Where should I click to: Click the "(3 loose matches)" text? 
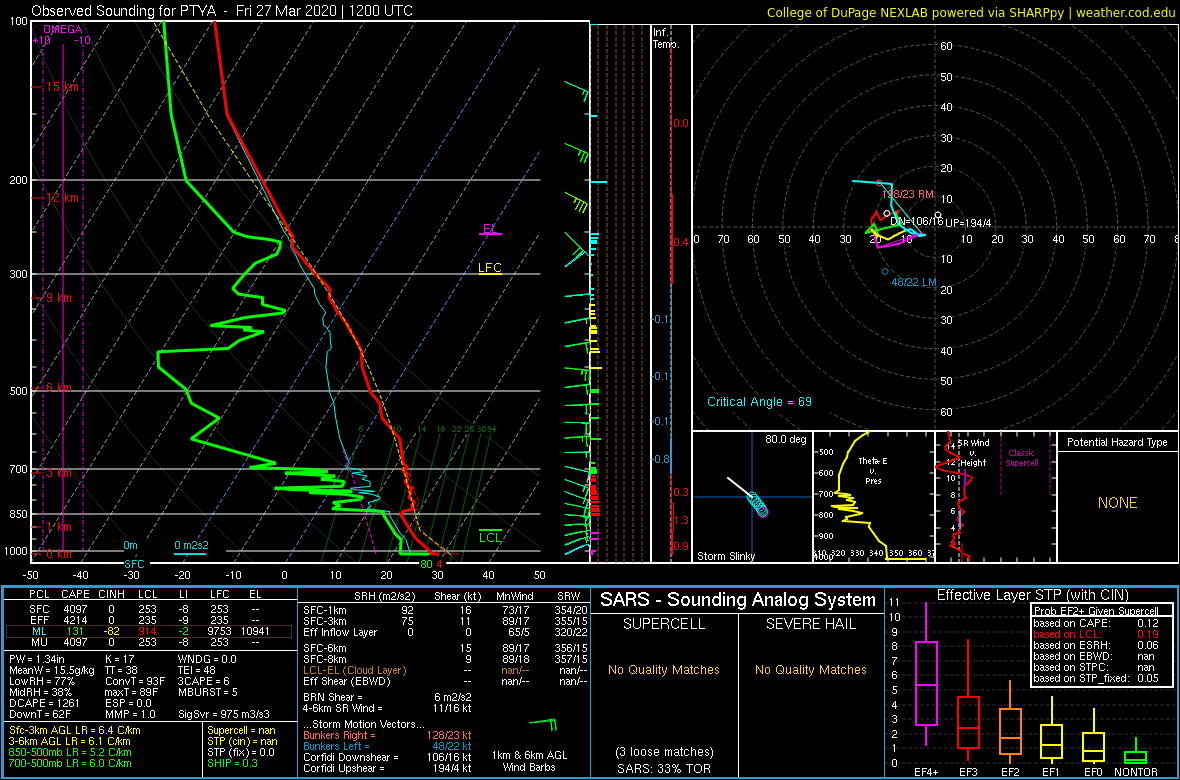pos(663,751)
